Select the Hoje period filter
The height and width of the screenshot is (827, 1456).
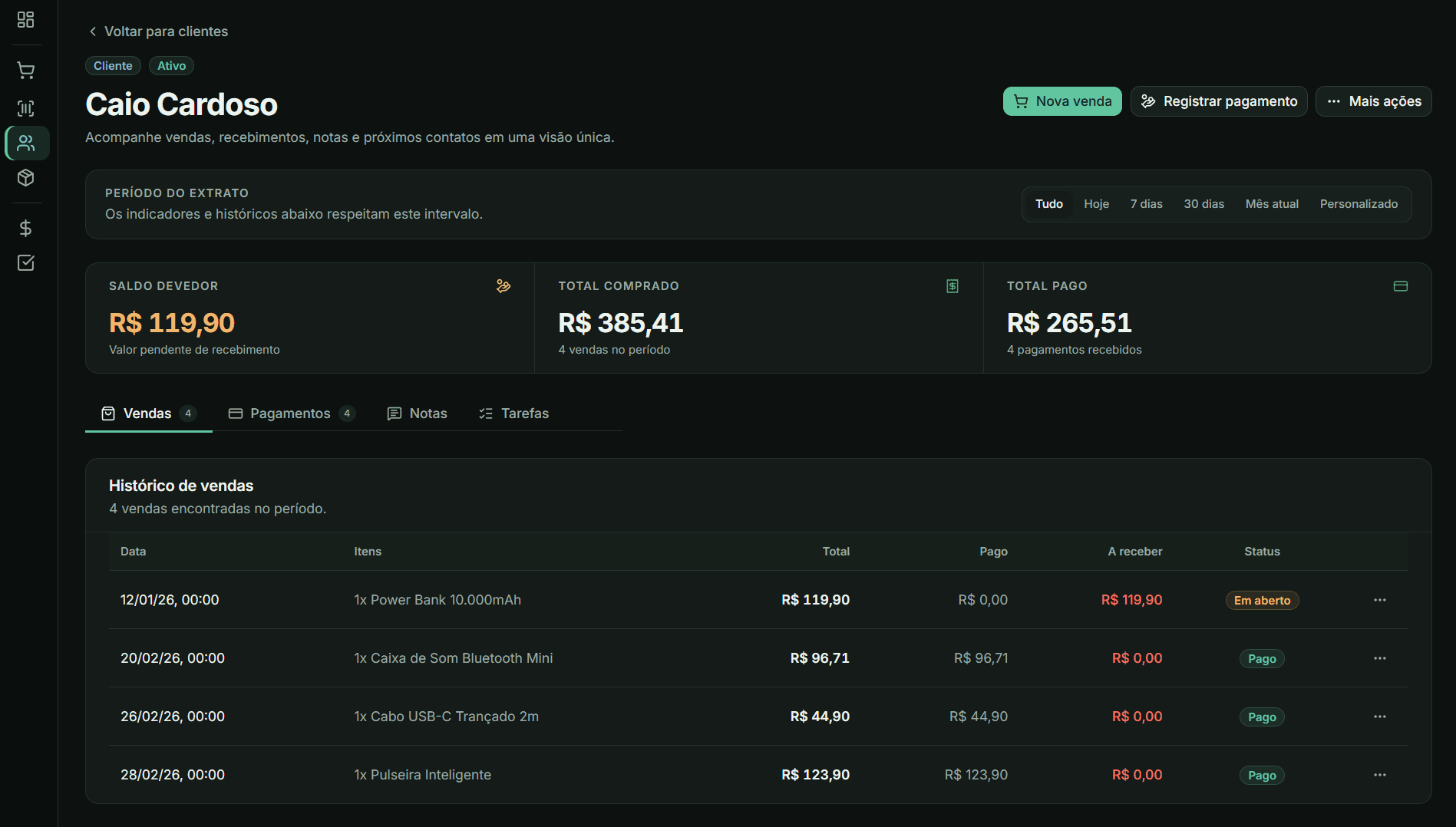point(1097,204)
